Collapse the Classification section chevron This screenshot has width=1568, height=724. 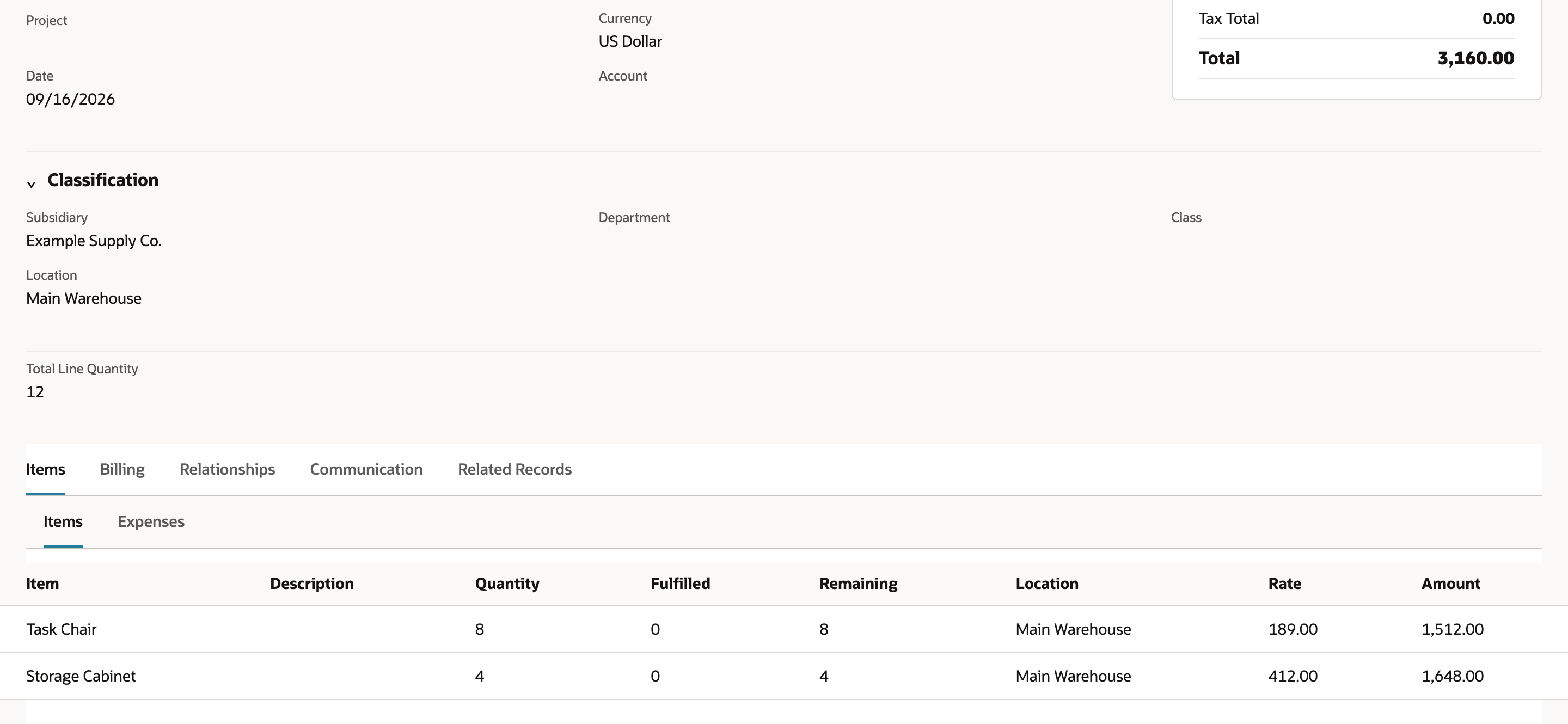coord(31,184)
